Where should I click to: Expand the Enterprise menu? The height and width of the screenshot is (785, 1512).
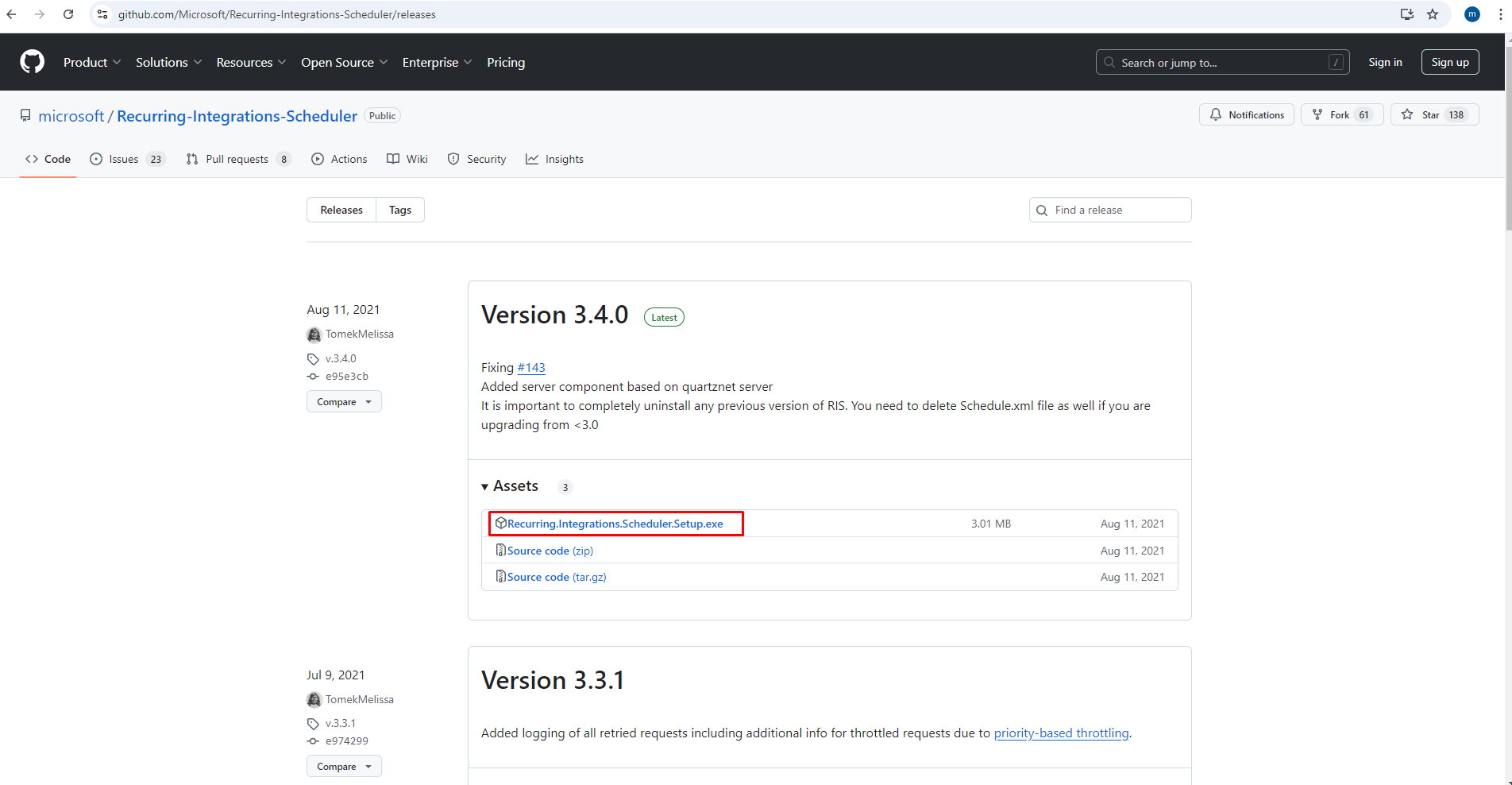438,62
